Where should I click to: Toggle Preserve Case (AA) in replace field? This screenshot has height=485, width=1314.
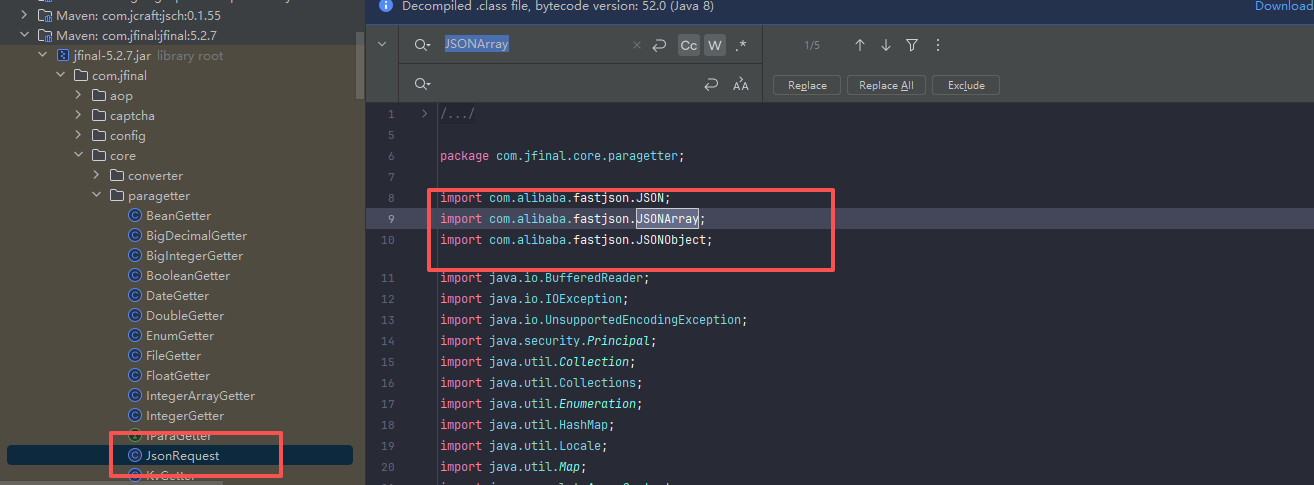click(x=741, y=85)
